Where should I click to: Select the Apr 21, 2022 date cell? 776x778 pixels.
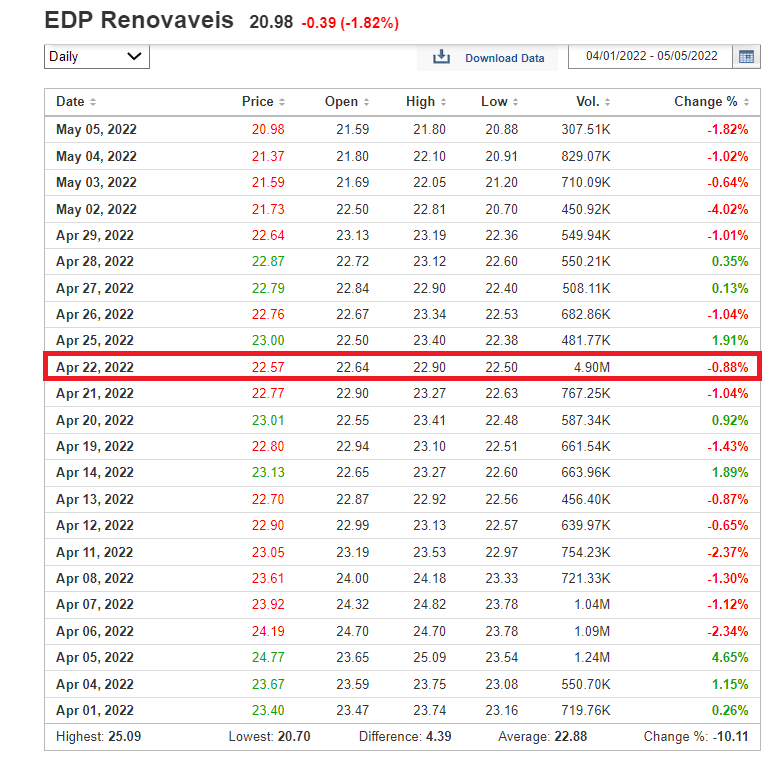pos(95,393)
